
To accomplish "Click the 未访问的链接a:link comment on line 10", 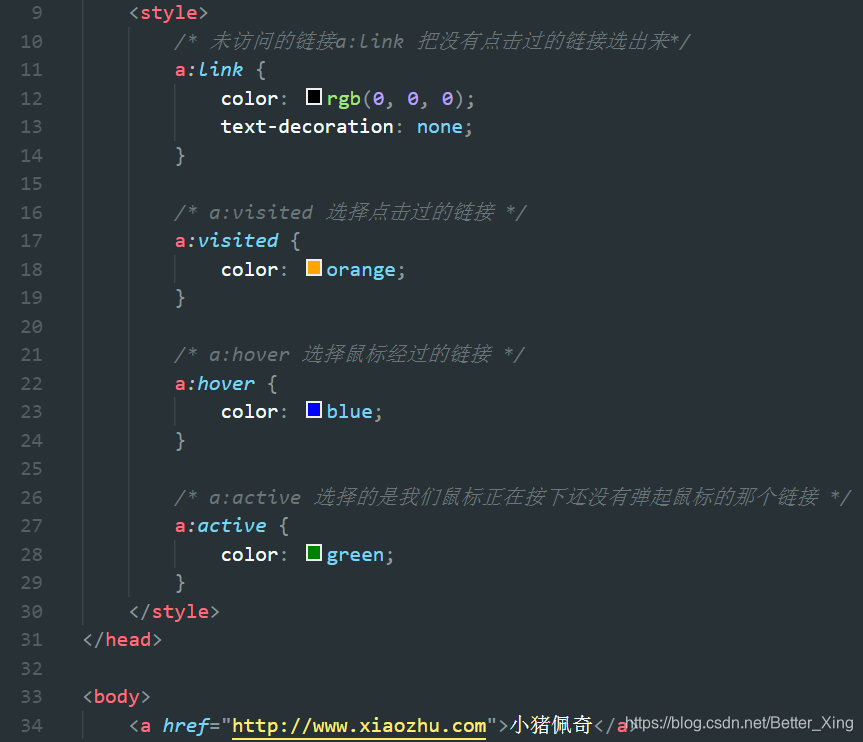I will (x=432, y=41).
